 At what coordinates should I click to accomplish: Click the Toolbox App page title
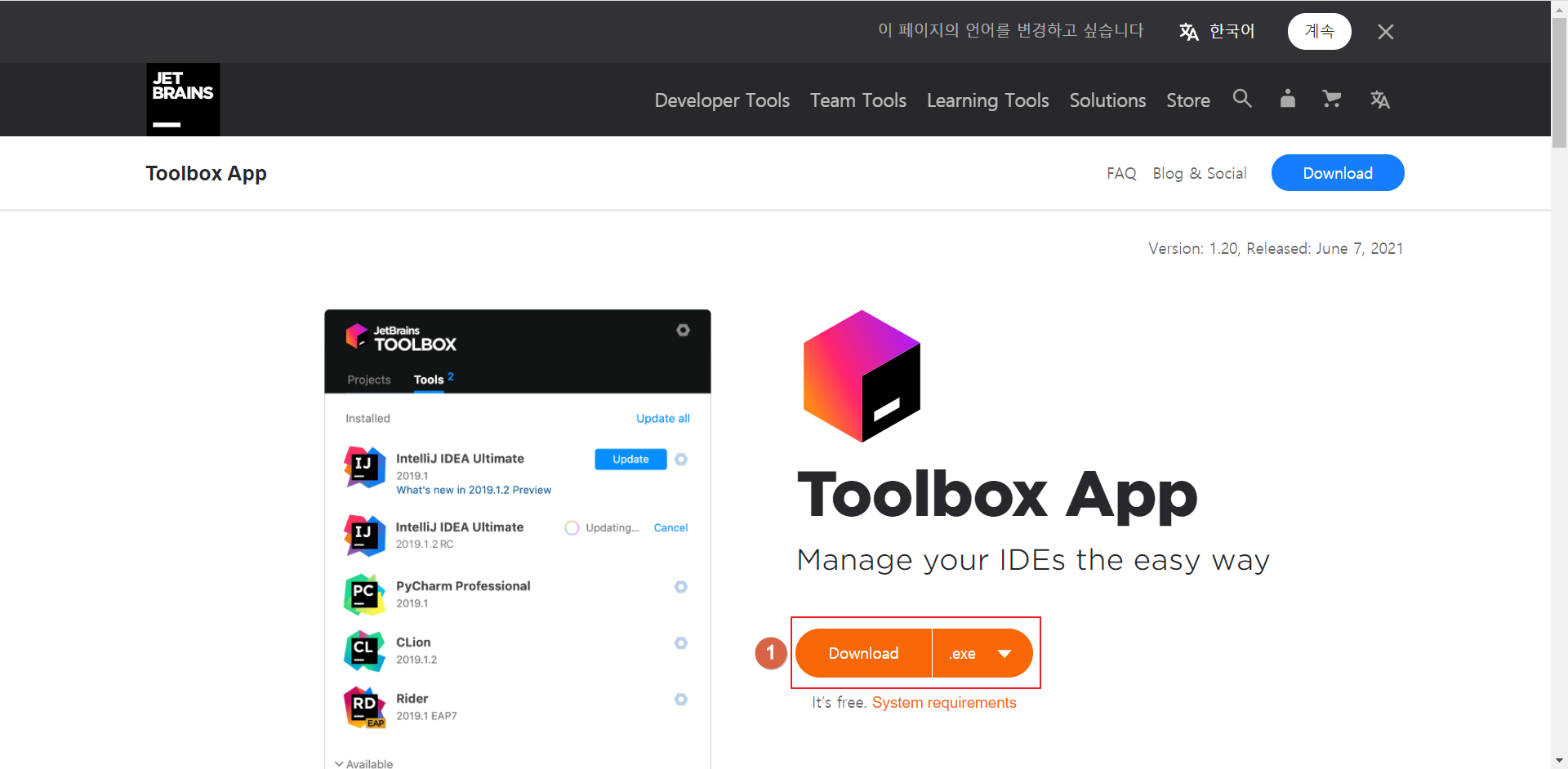207,173
